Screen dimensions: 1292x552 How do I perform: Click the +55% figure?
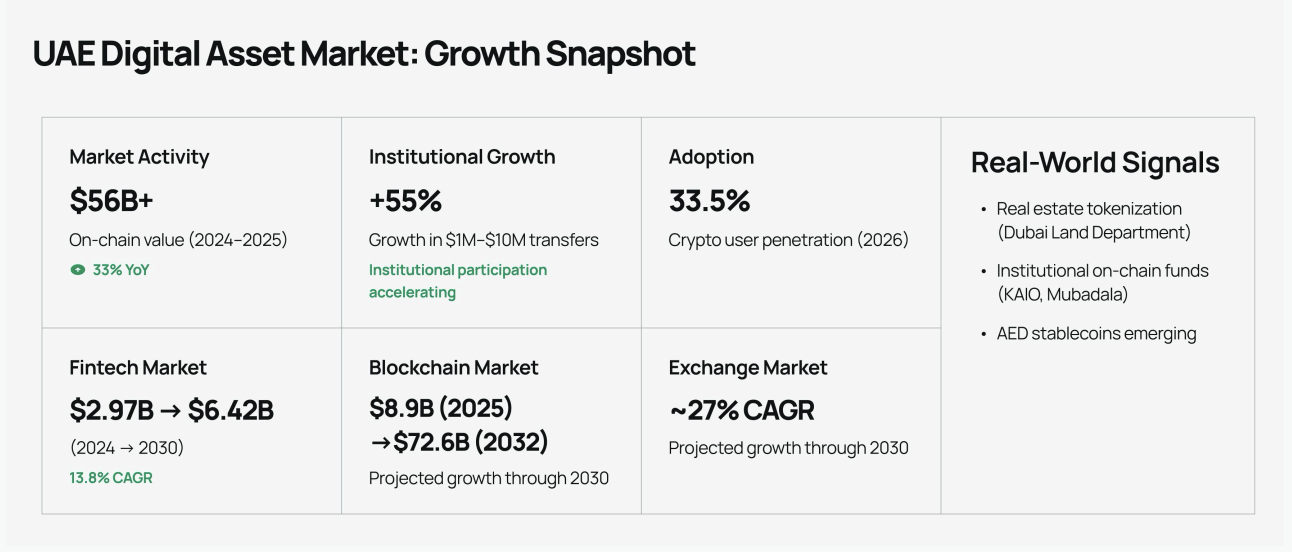click(x=405, y=201)
